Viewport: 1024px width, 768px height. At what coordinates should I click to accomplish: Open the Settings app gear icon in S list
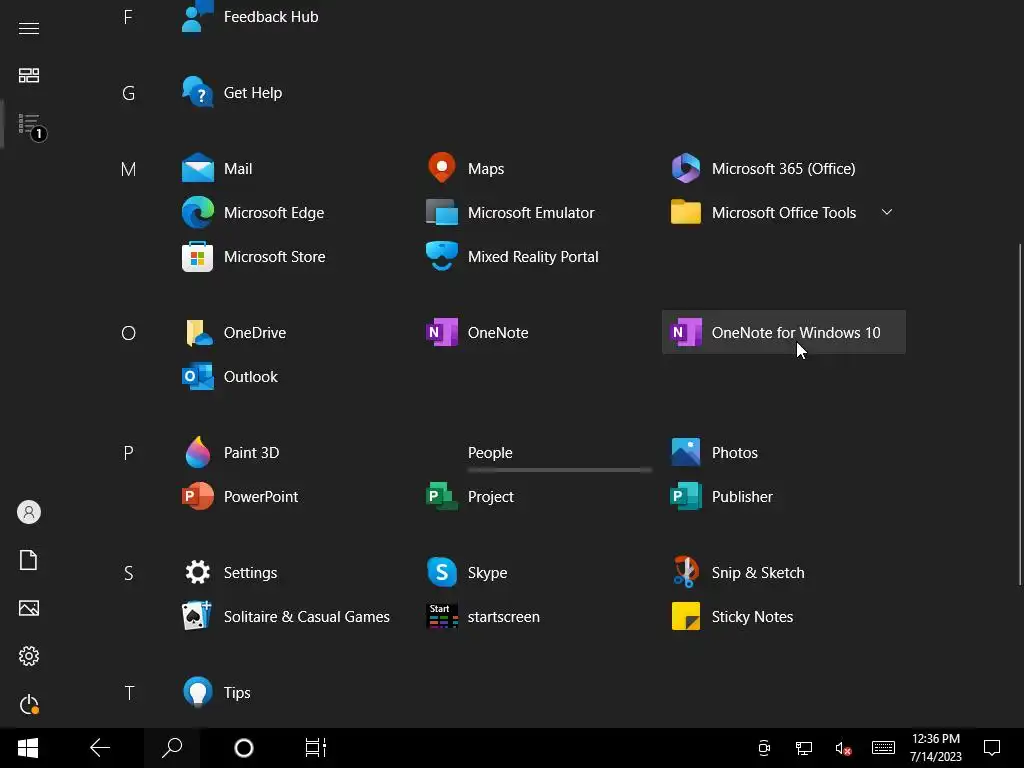pyautogui.click(x=197, y=572)
